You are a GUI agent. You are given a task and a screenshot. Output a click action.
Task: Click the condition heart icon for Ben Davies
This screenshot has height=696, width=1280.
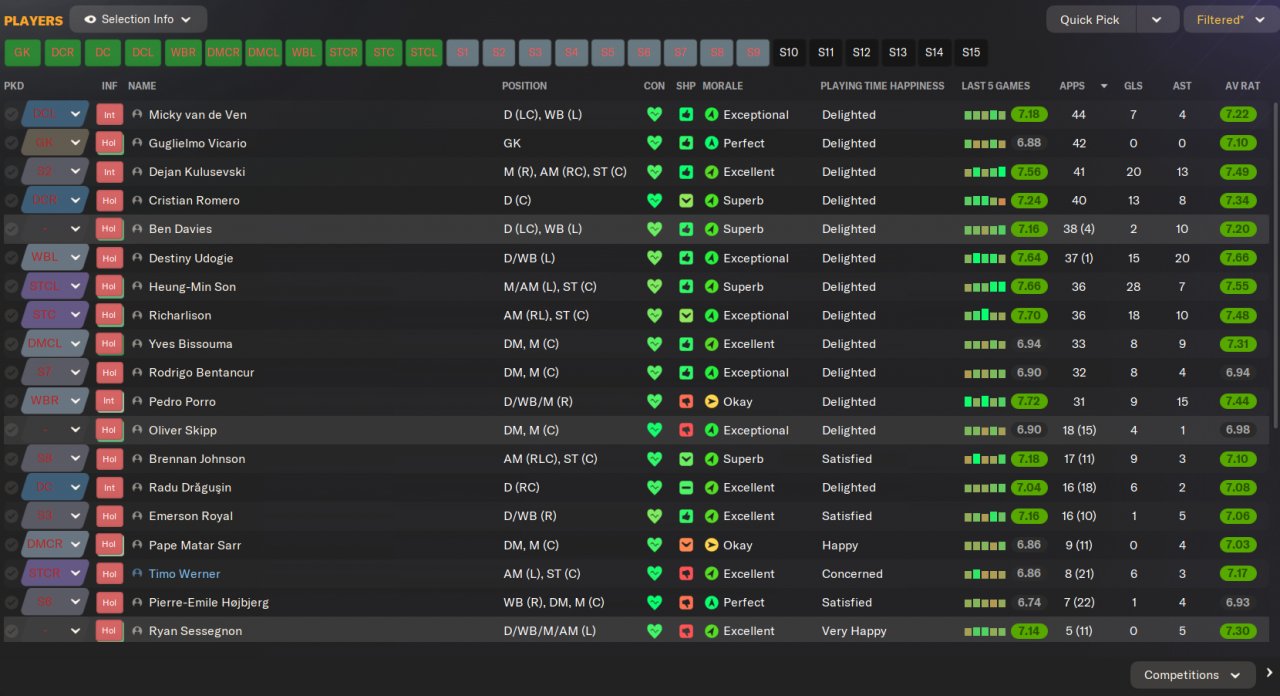pyautogui.click(x=655, y=229)
